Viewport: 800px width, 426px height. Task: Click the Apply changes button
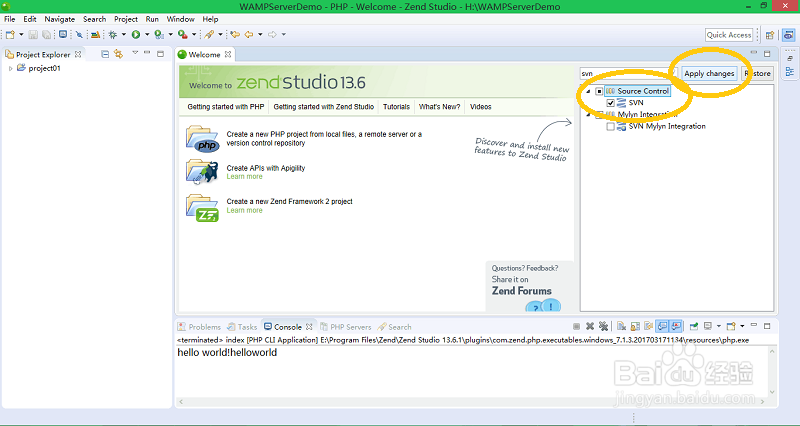tap(709, 73)
